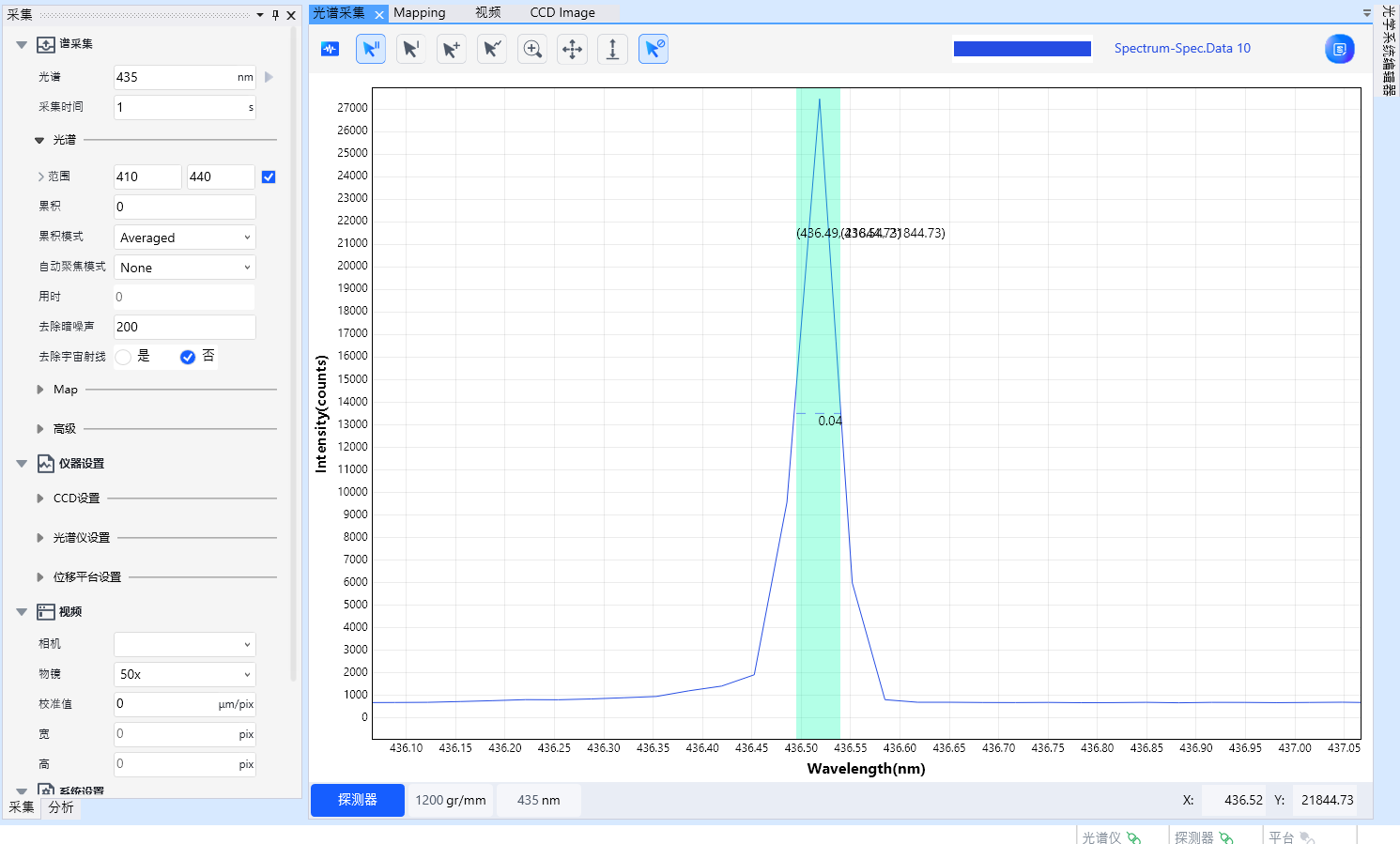Select 否 for 去除宇宙射线

pos(188,357)
